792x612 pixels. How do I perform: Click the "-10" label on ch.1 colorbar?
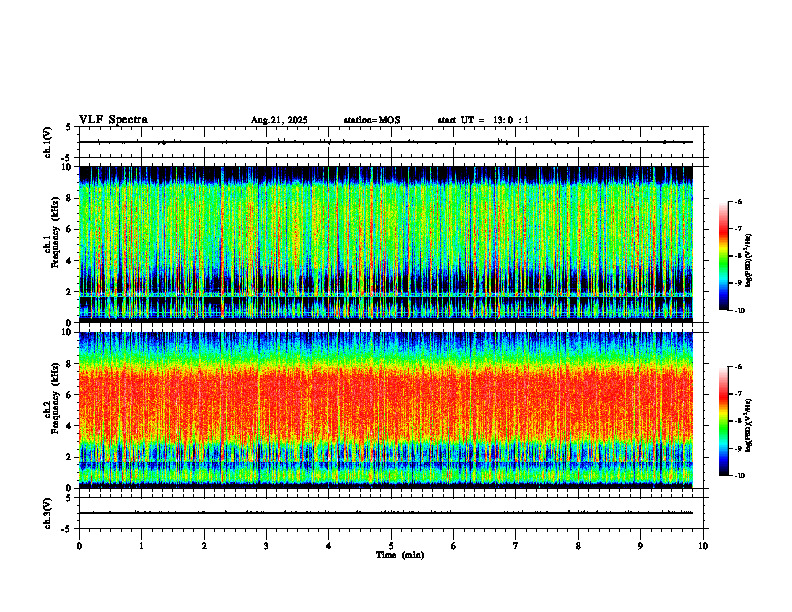(x=739, y=311)
